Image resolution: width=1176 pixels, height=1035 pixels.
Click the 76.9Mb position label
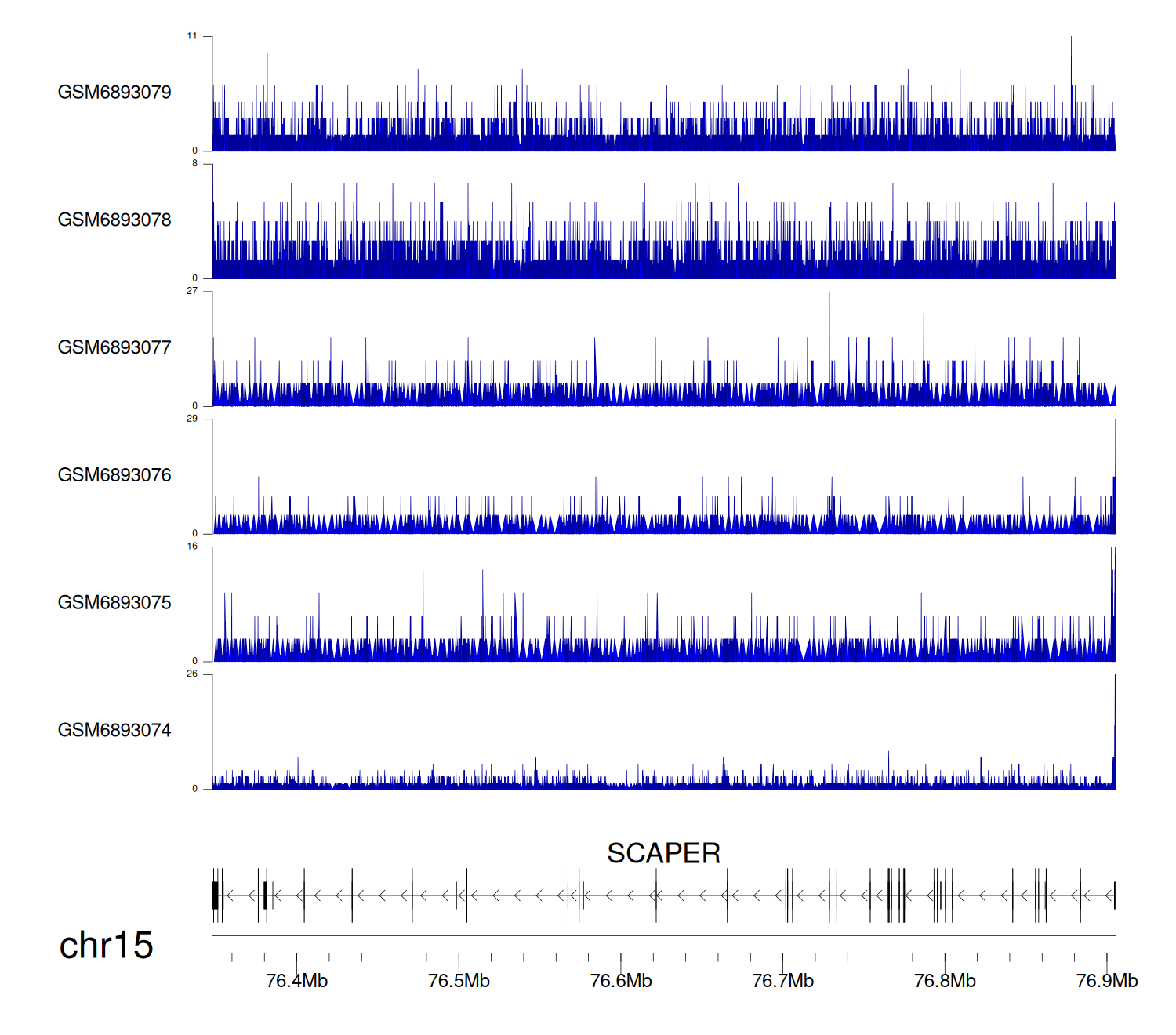coord(1106,981)
